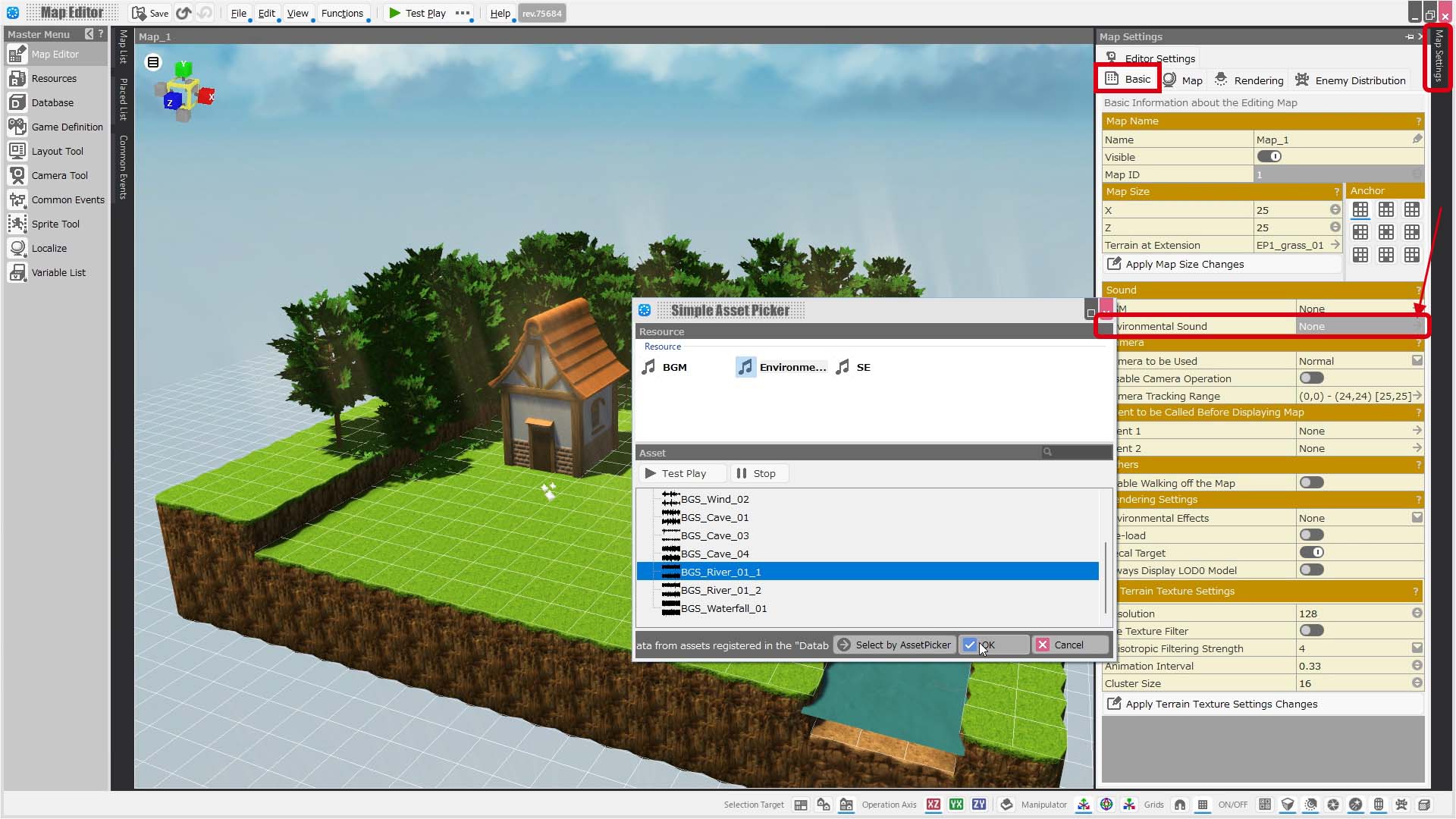1456x819 pixels.
Task: Select the Environmental sound resource category
Action: pos(781,367)
